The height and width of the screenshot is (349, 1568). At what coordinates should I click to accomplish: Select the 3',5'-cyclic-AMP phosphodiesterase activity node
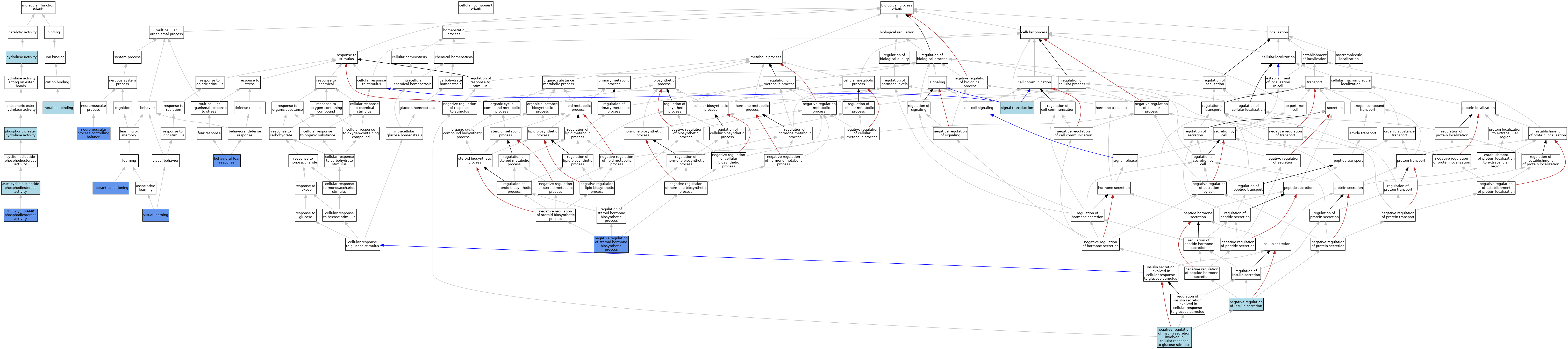20,215
